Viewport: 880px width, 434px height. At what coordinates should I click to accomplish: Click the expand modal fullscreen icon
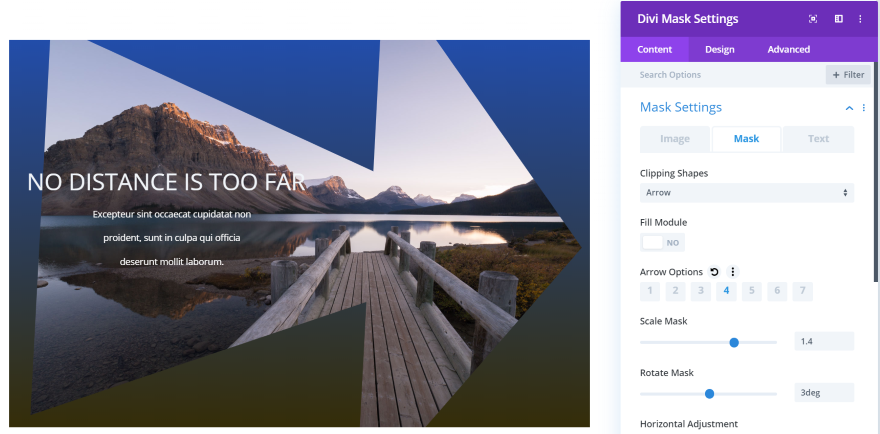tap(813, 19)
